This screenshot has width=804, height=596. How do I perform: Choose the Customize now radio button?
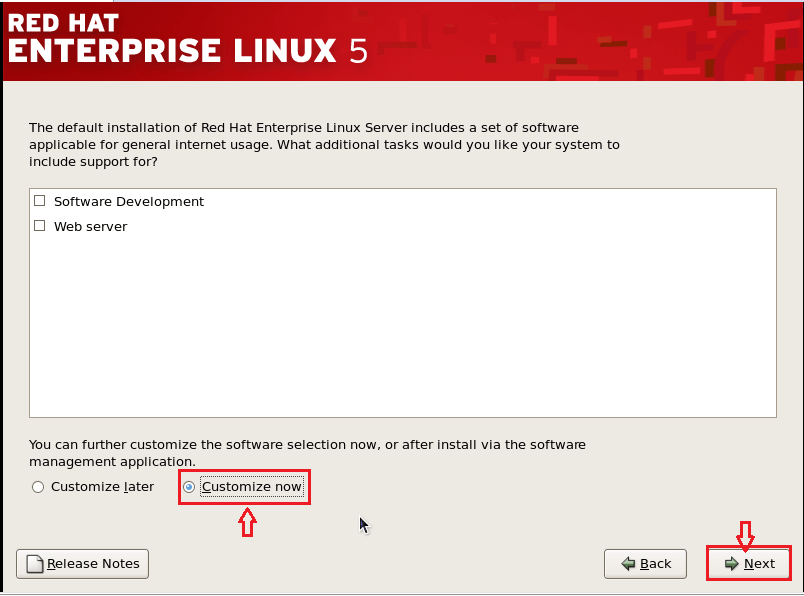tap(189, 487)
